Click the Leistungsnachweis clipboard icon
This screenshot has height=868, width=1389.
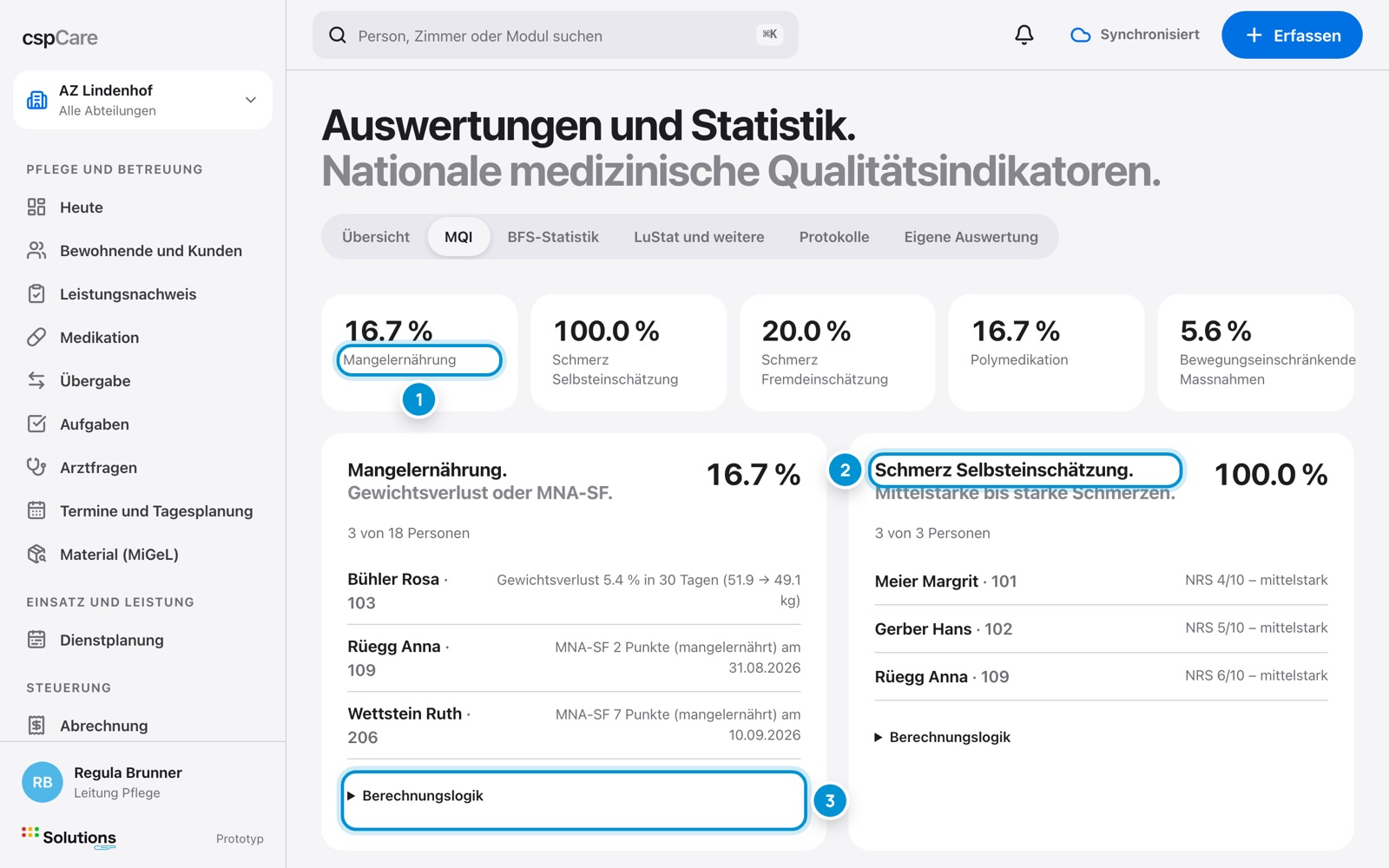pos(36,293)
